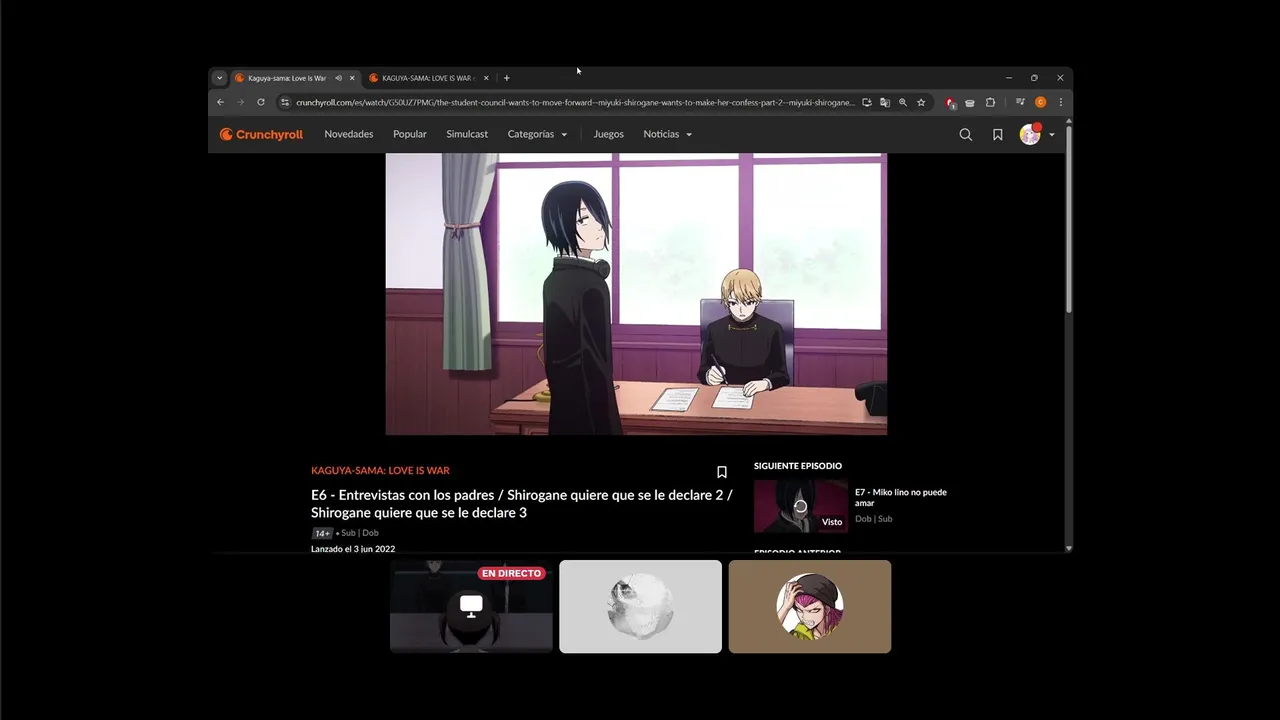Select the next episode E7 thumbnail
This screenshot has width=1280, height=720.
pyautogui.click(x=800, y=506)
